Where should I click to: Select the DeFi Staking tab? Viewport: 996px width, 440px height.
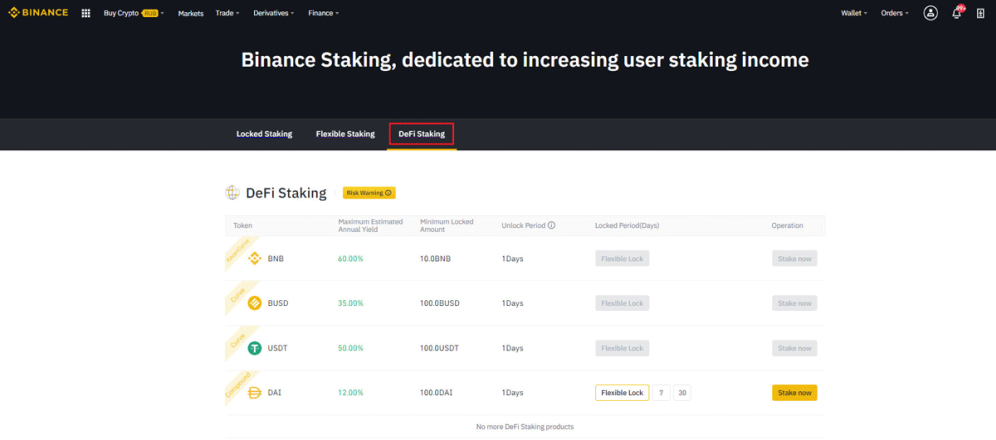point(422,134)
